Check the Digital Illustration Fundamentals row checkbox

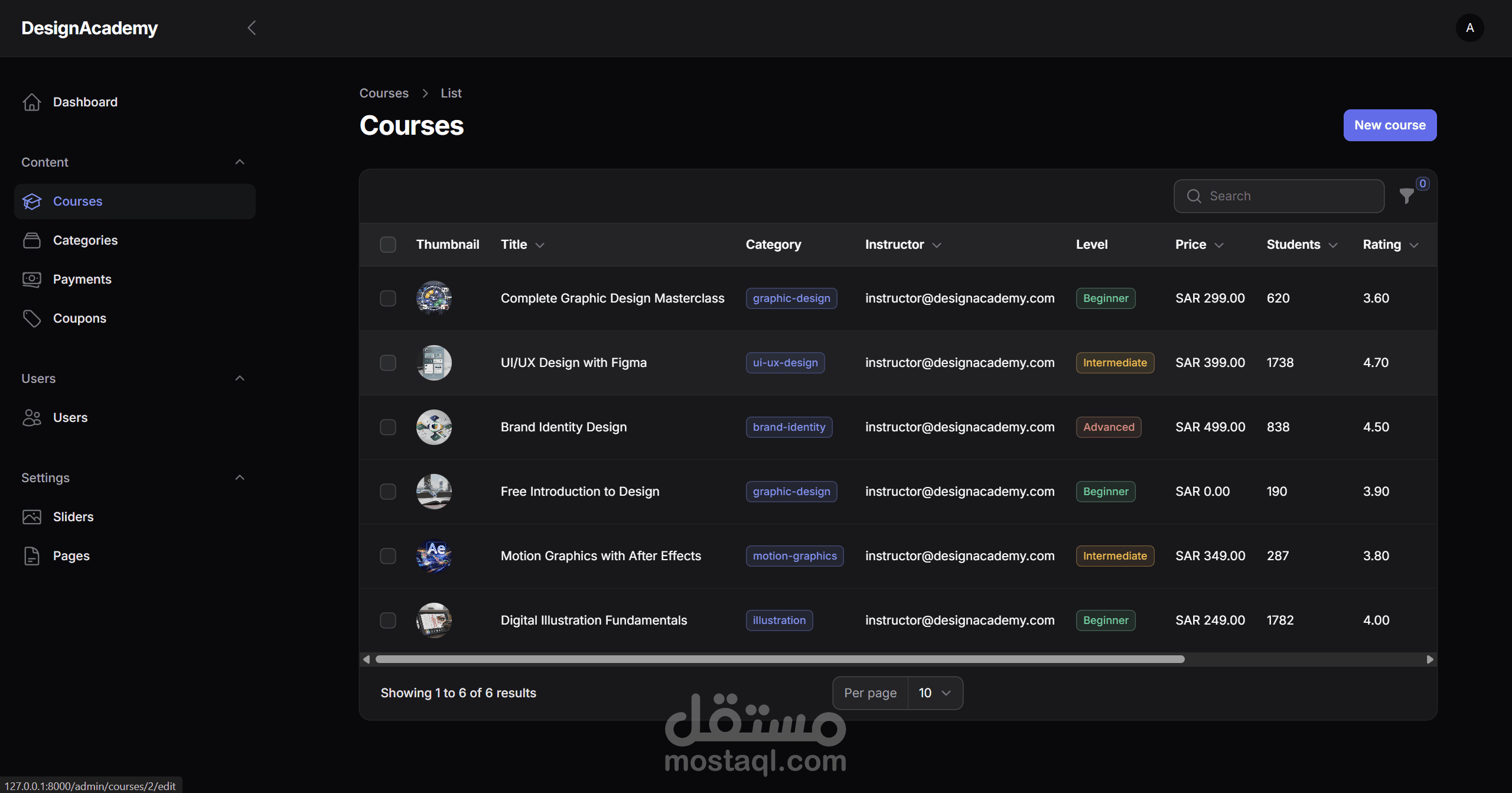coord(388,620)
